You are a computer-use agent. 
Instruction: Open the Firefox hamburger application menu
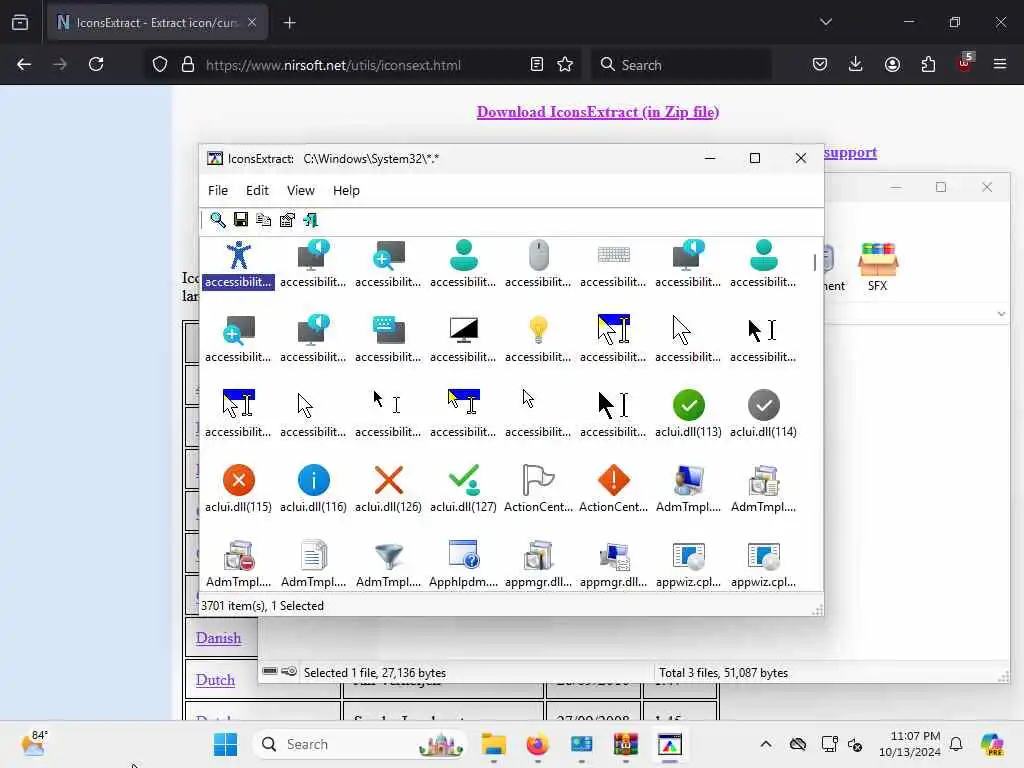(x=1000, y=64)
